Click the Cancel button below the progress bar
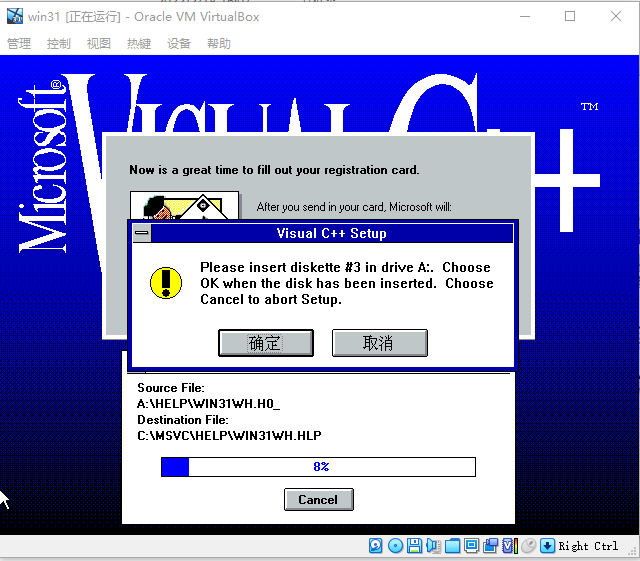This screenshot has width=640, height=561. [x=318, y=499]
